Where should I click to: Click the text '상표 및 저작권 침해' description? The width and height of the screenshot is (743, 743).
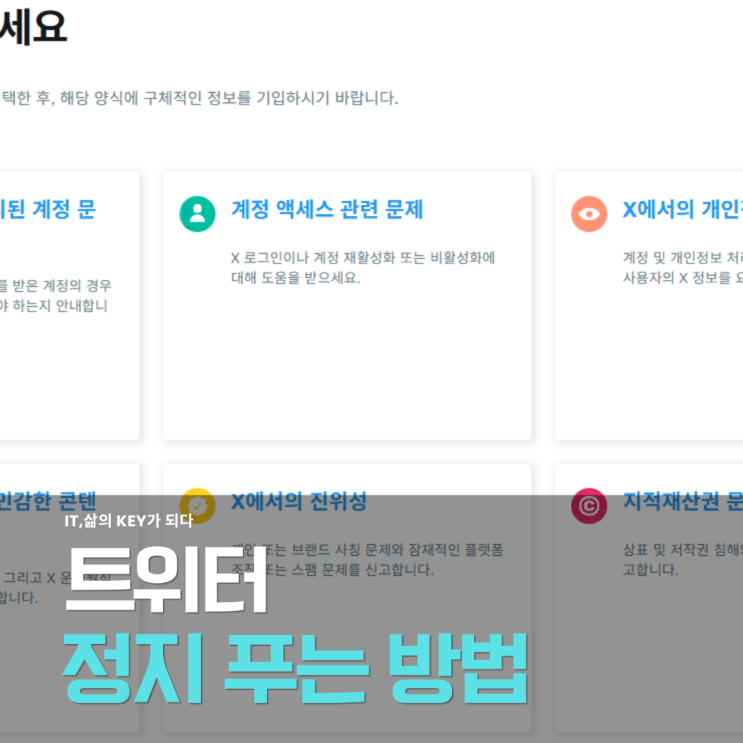[680, 550]
